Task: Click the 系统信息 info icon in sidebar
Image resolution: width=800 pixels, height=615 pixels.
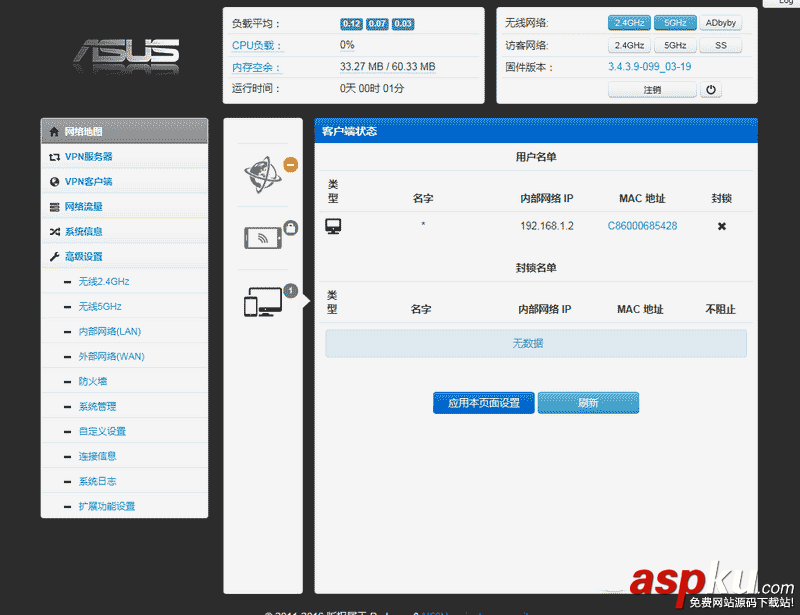Action: 54,231
